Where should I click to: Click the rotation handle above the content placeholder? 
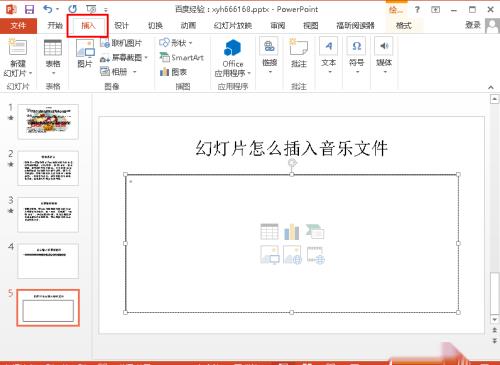point(292,163)
